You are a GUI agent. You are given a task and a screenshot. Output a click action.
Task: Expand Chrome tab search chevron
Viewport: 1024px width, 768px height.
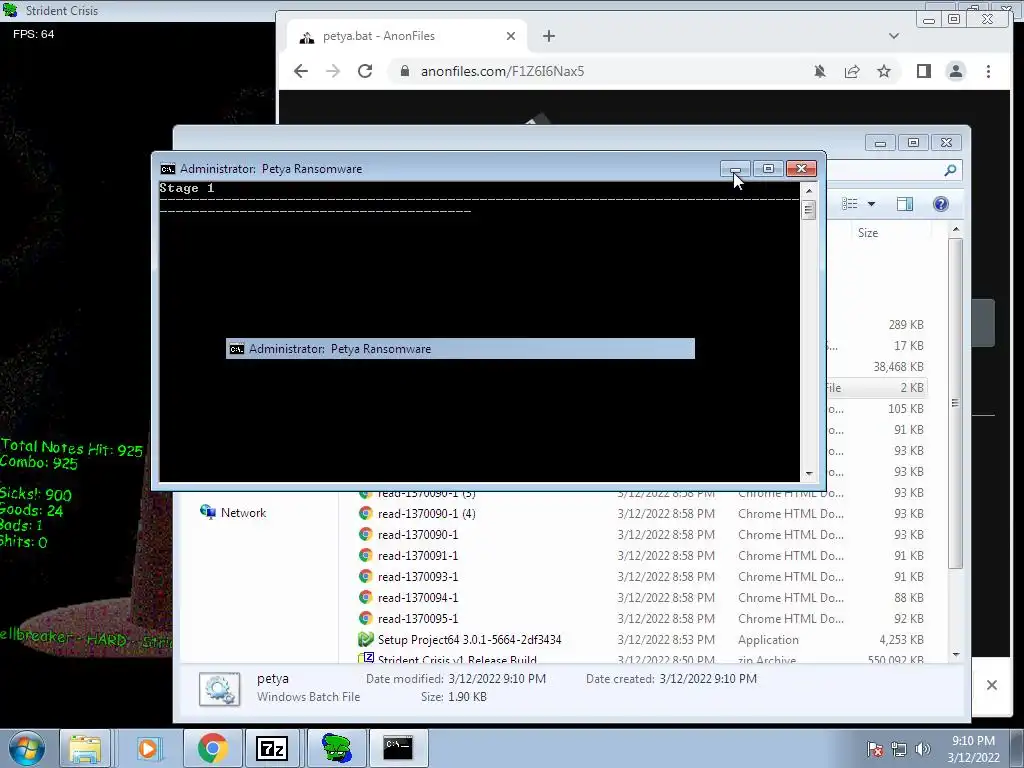click(x=893, y=36)
